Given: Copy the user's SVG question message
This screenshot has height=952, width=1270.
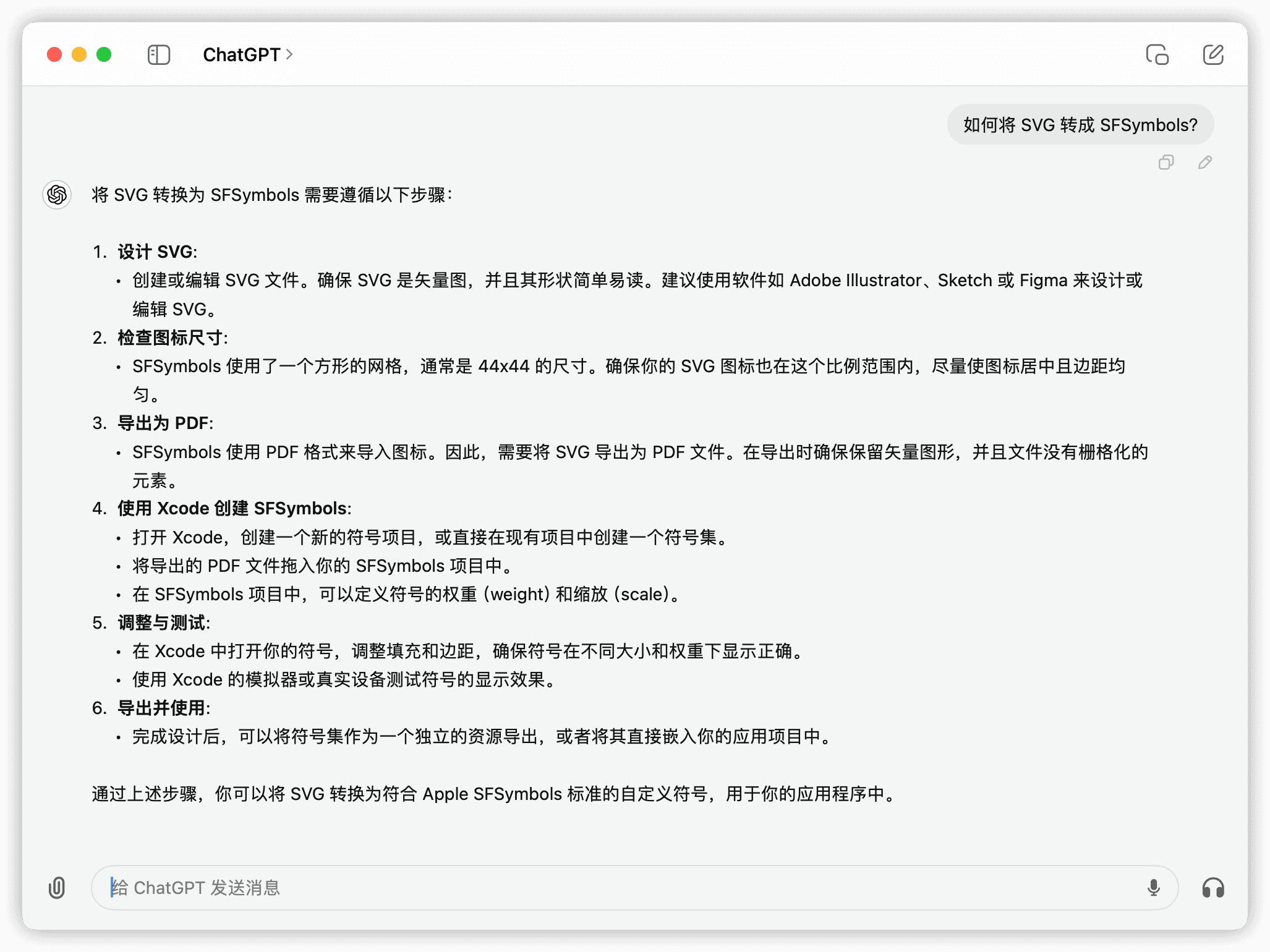Looking at the screenshot, I should [1166, 163].
